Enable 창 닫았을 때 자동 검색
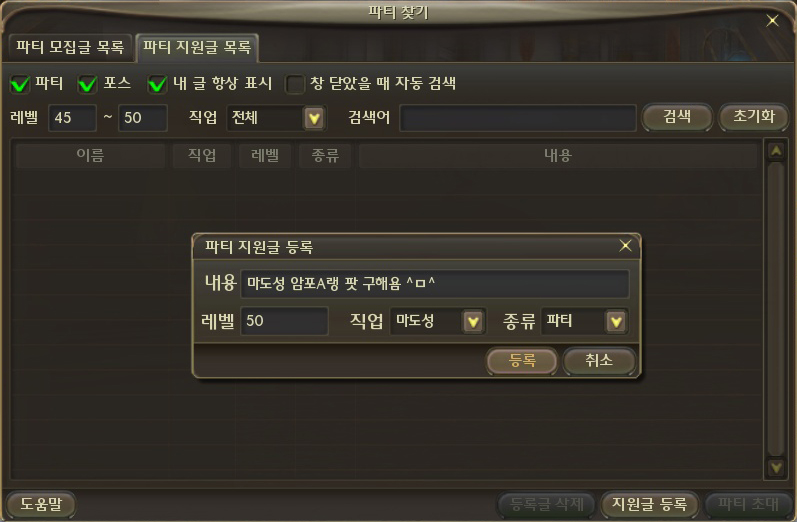 coord(295,84)
